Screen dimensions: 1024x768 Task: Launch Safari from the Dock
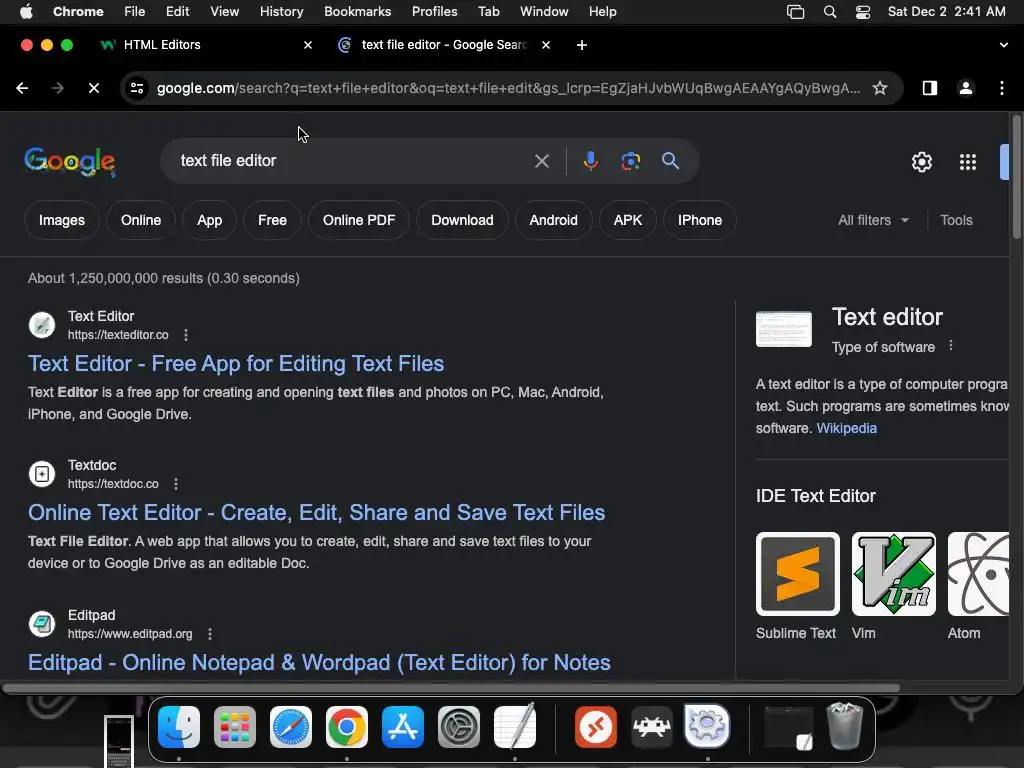tap(291, 727)
